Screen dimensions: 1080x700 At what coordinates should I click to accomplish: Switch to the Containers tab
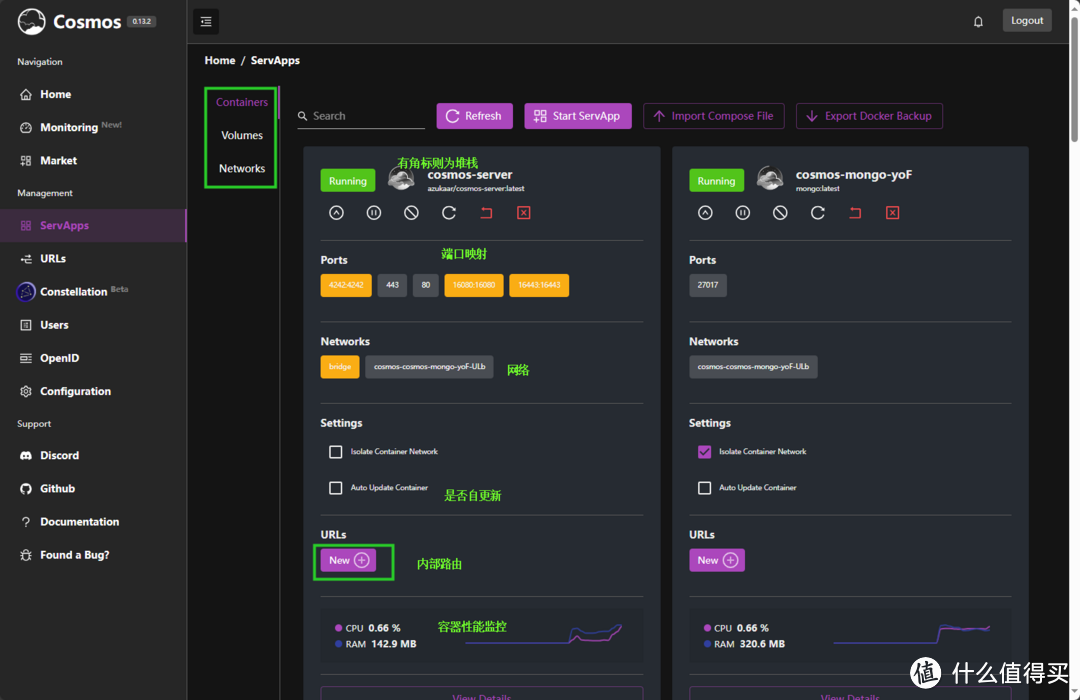coord(242,102)
